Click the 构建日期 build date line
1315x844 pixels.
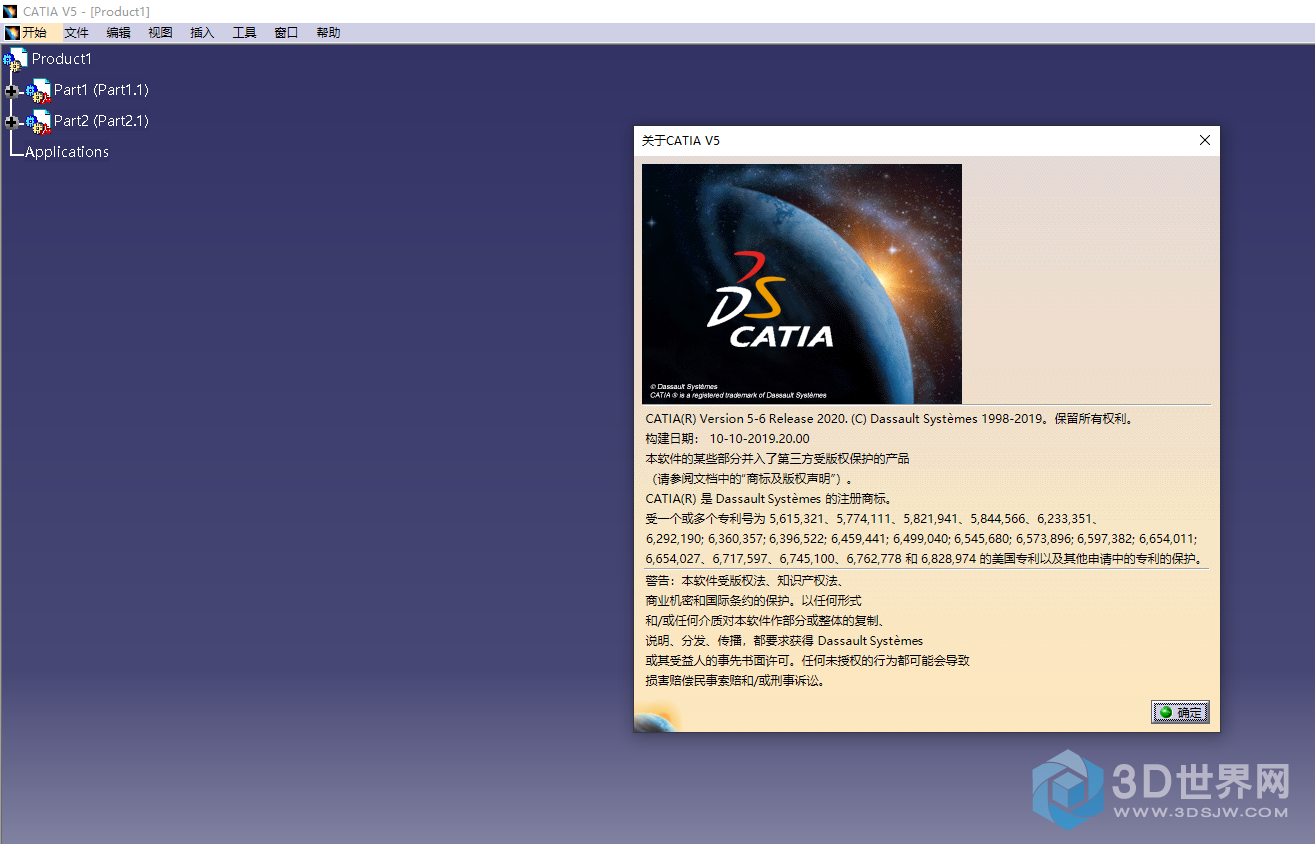pyautogui.click(x=728, y=438)
